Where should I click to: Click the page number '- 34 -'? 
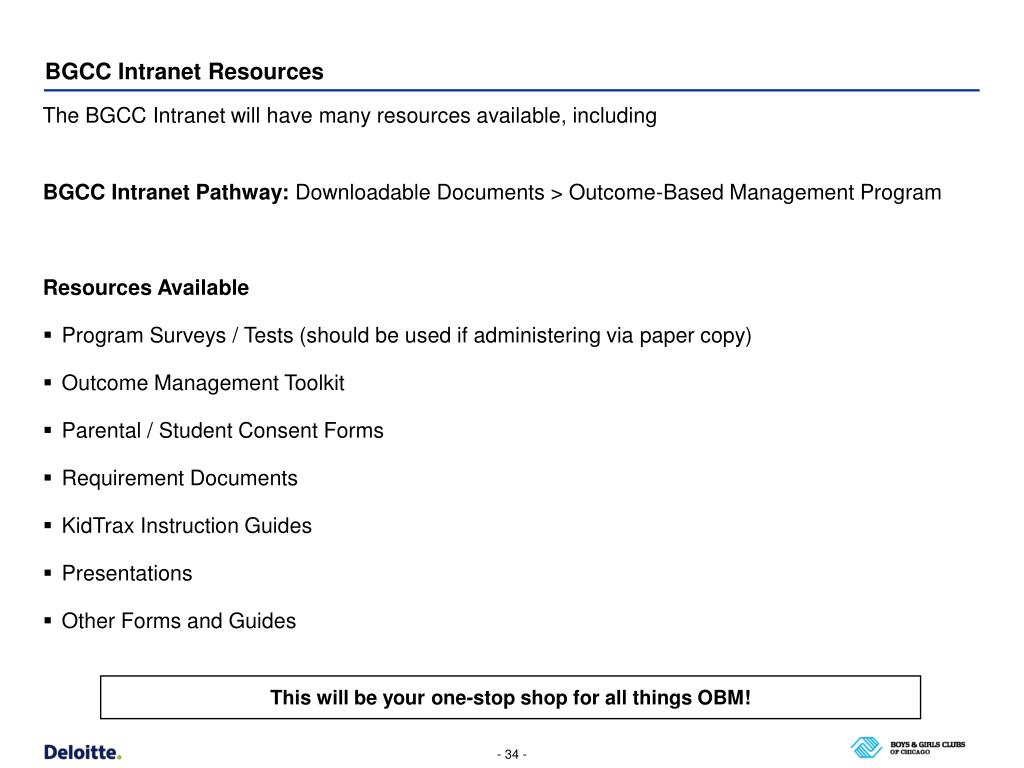511,754
